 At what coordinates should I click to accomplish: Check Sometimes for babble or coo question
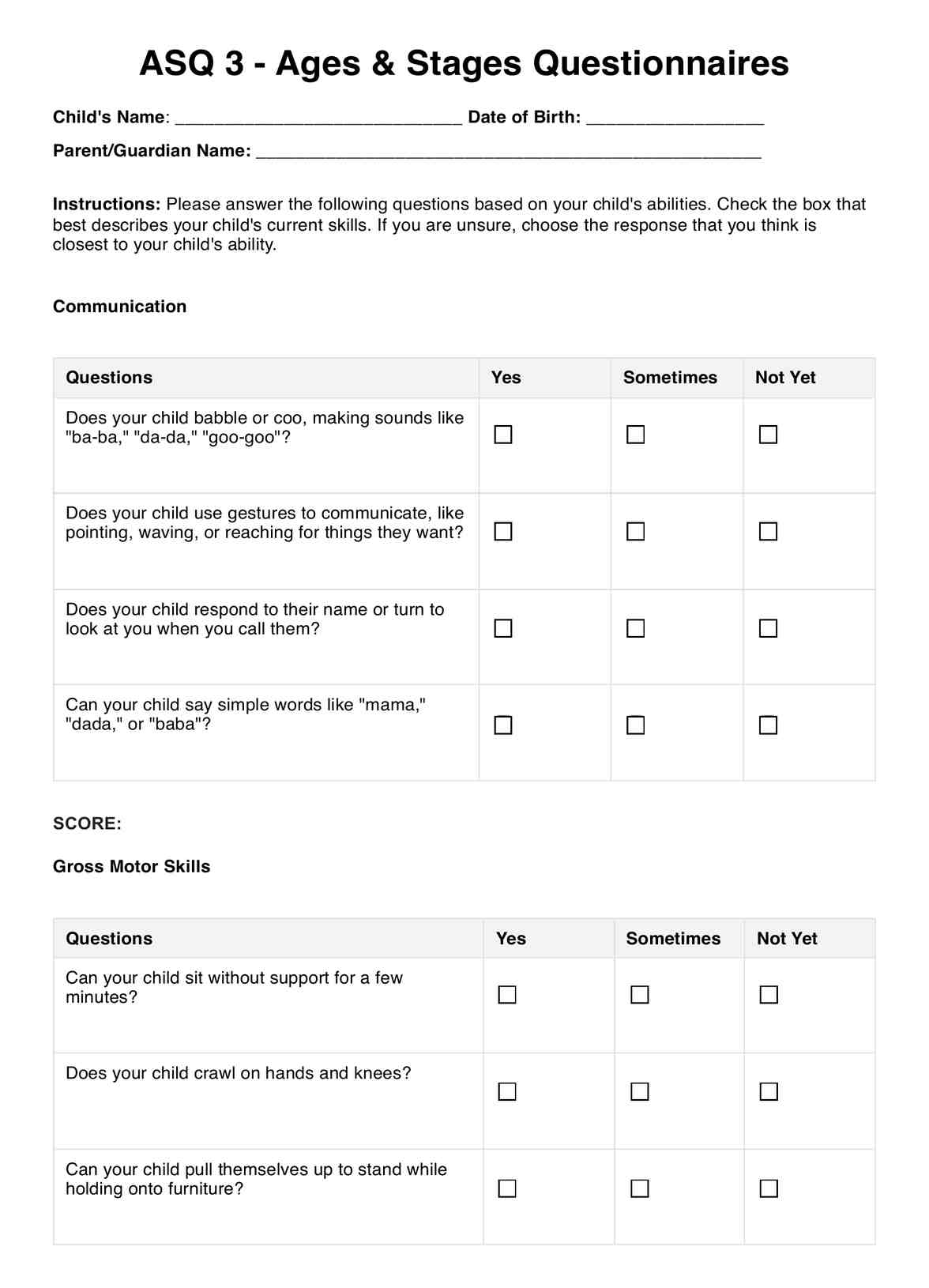point(636,435)
